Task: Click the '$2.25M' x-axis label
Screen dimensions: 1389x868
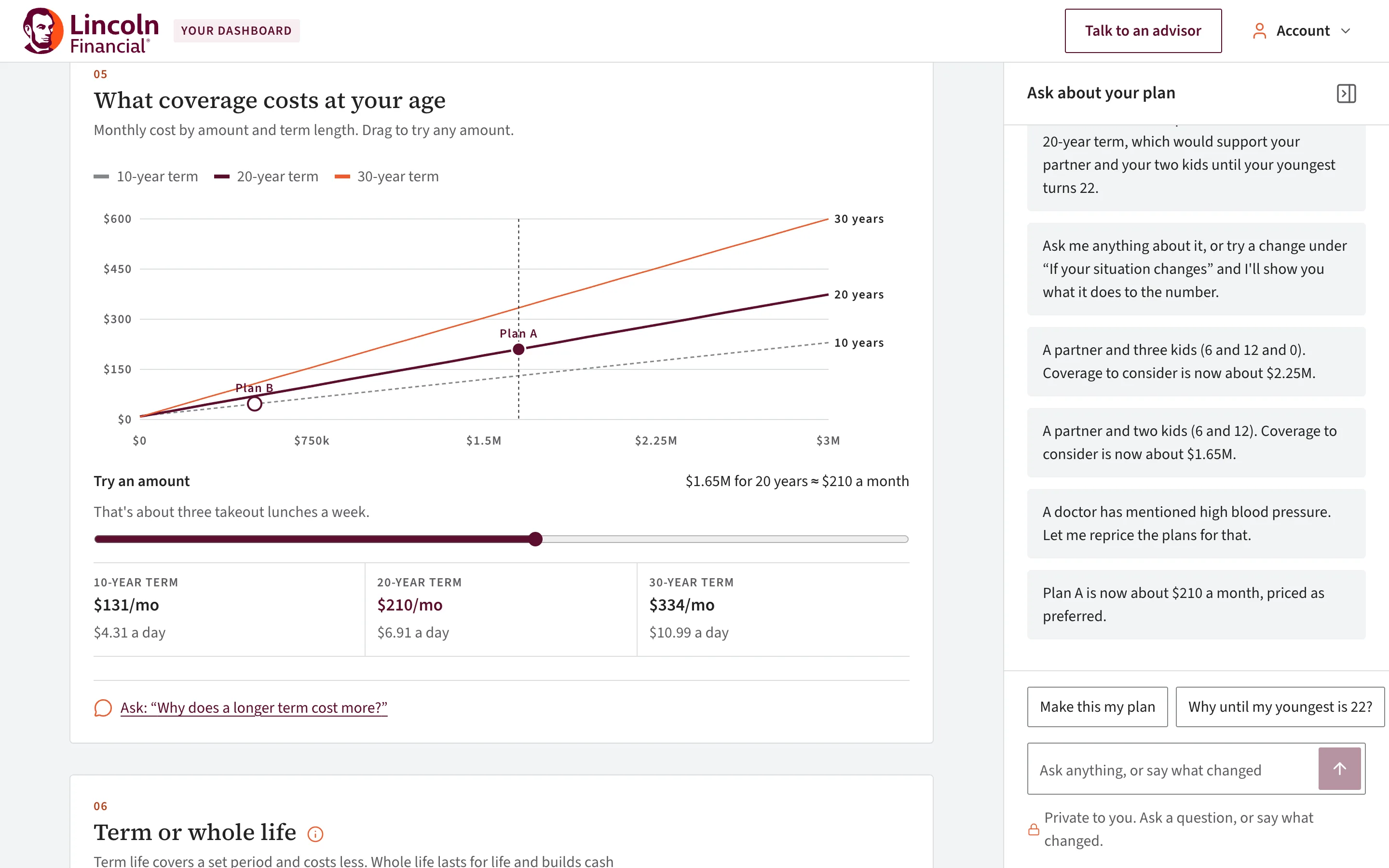Action: click(x=655, y=440)
